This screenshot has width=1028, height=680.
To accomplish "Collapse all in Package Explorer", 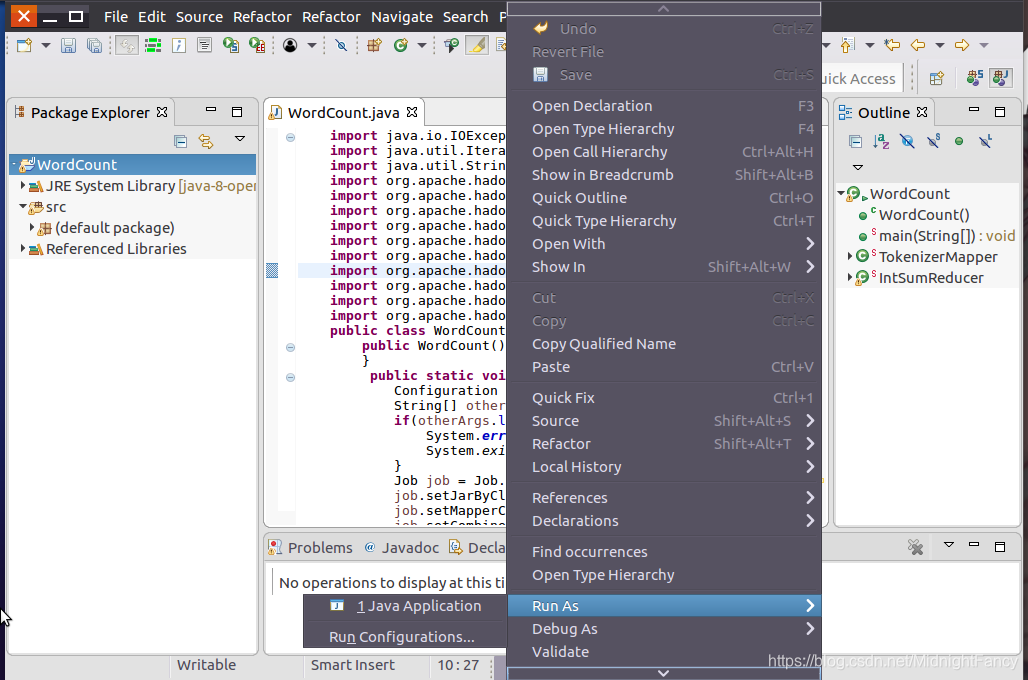I will pyautogui.click(x=180, y=141).
